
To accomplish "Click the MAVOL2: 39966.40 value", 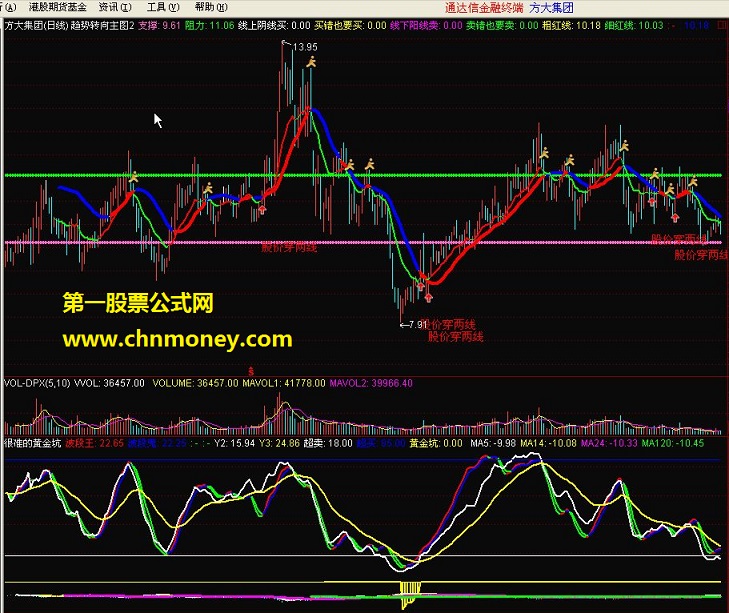I will pyautogui.click(x=371, y=383).
